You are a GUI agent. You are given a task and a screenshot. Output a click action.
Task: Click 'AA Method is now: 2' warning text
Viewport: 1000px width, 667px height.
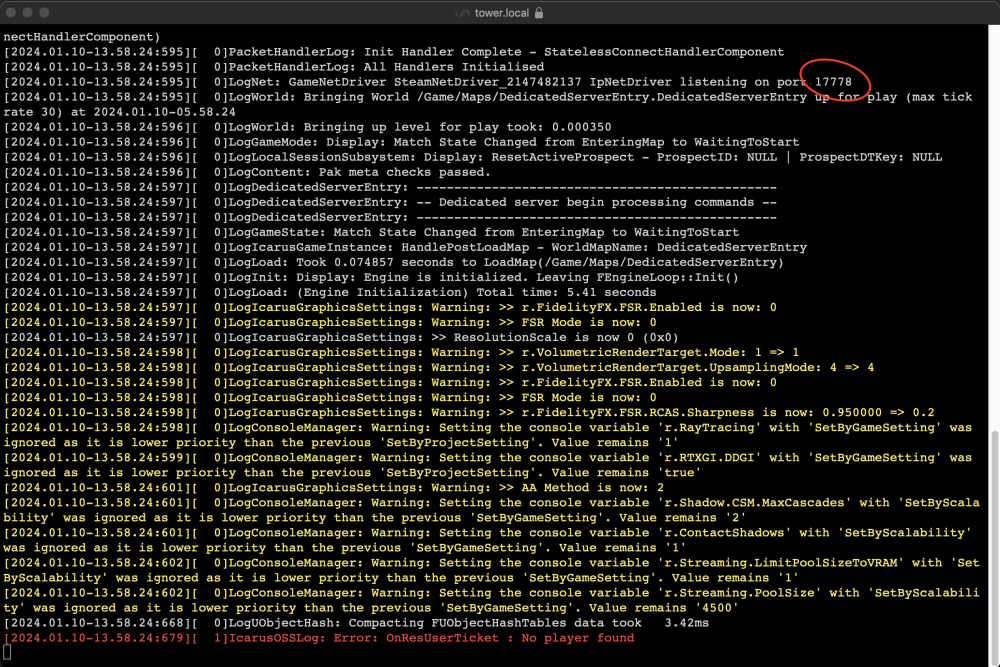pos(592,487)
